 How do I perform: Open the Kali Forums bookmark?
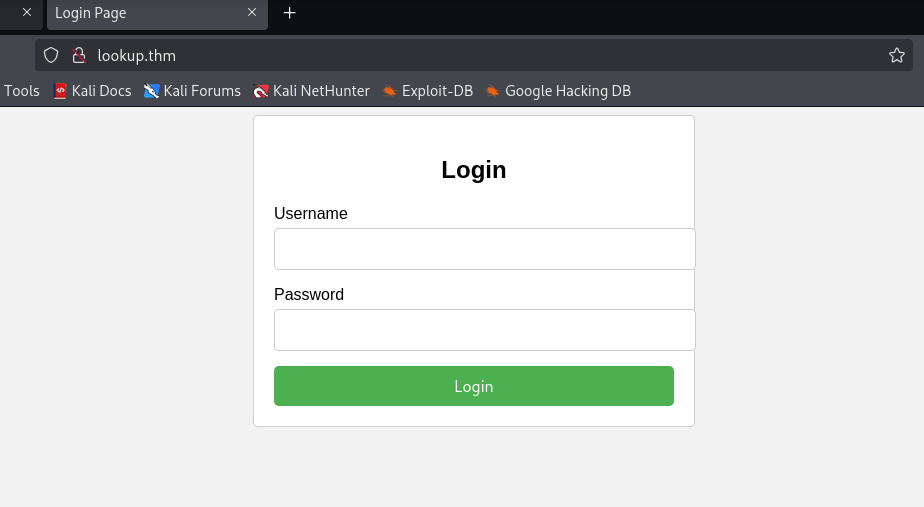click(x=192, y=91)
